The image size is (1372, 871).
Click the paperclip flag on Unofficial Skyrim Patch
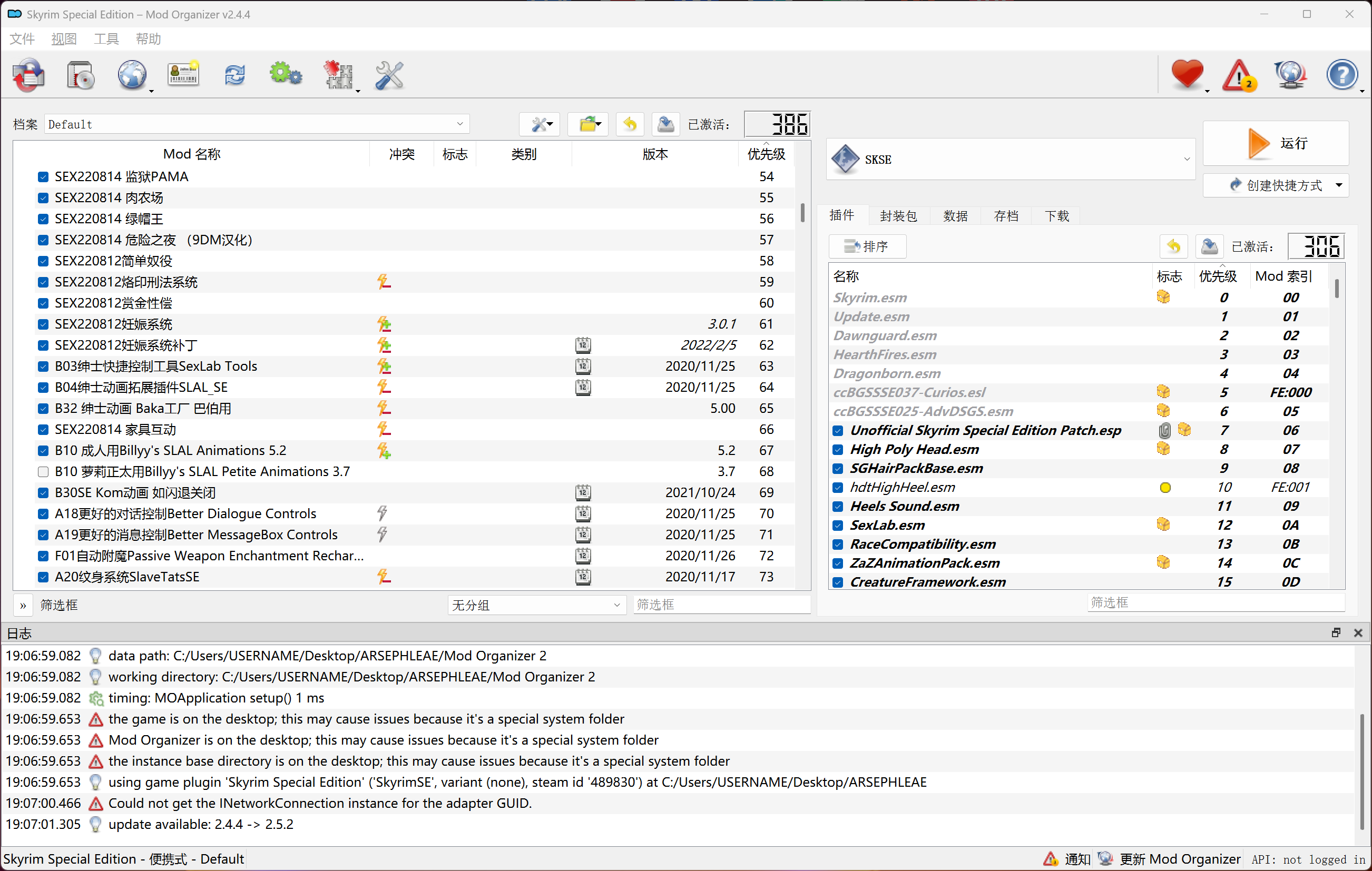click(1164, 430)
